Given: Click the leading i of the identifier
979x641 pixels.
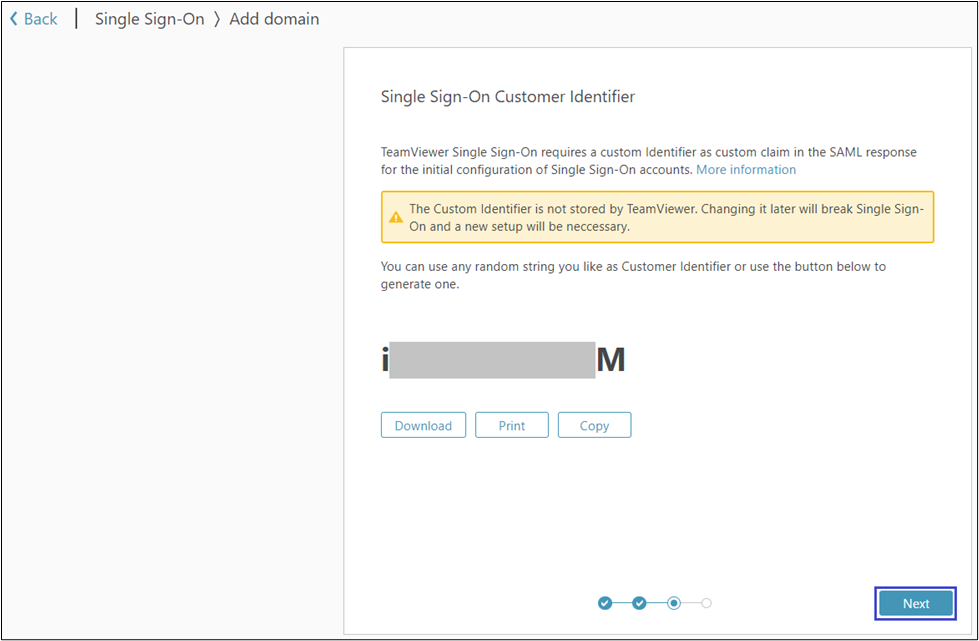Looking at the screenshot, I should pyautogui.click(x=384, y=358).
